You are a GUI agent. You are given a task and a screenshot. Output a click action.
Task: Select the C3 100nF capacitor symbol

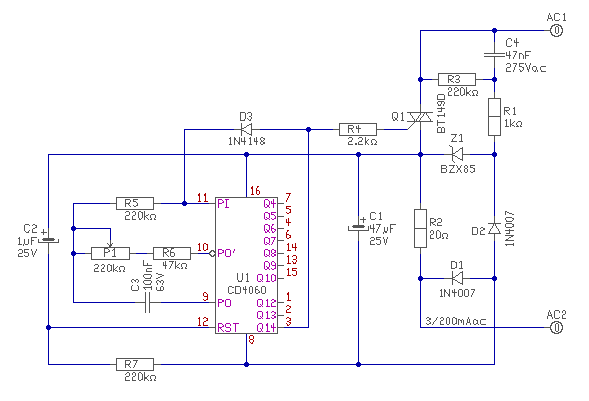(x=147, y=303)
